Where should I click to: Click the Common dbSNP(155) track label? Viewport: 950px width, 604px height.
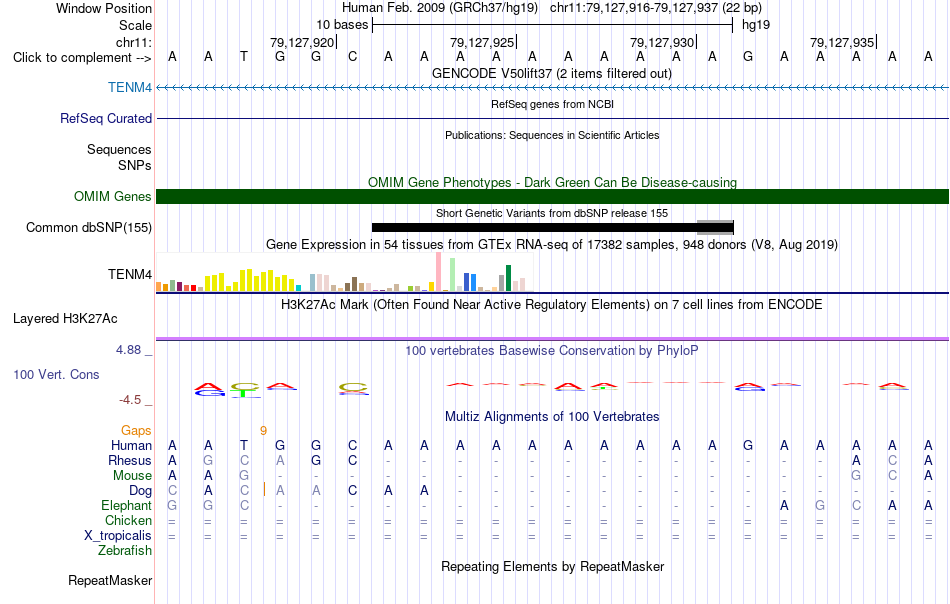coord(89,227)
